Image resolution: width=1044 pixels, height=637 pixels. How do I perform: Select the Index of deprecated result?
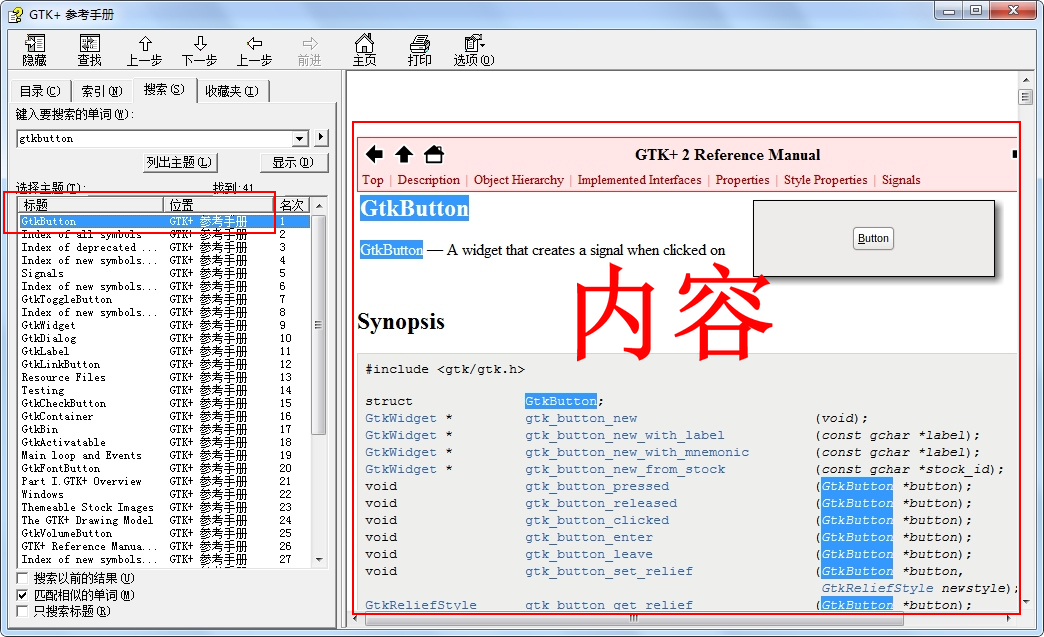pos(164,247)
